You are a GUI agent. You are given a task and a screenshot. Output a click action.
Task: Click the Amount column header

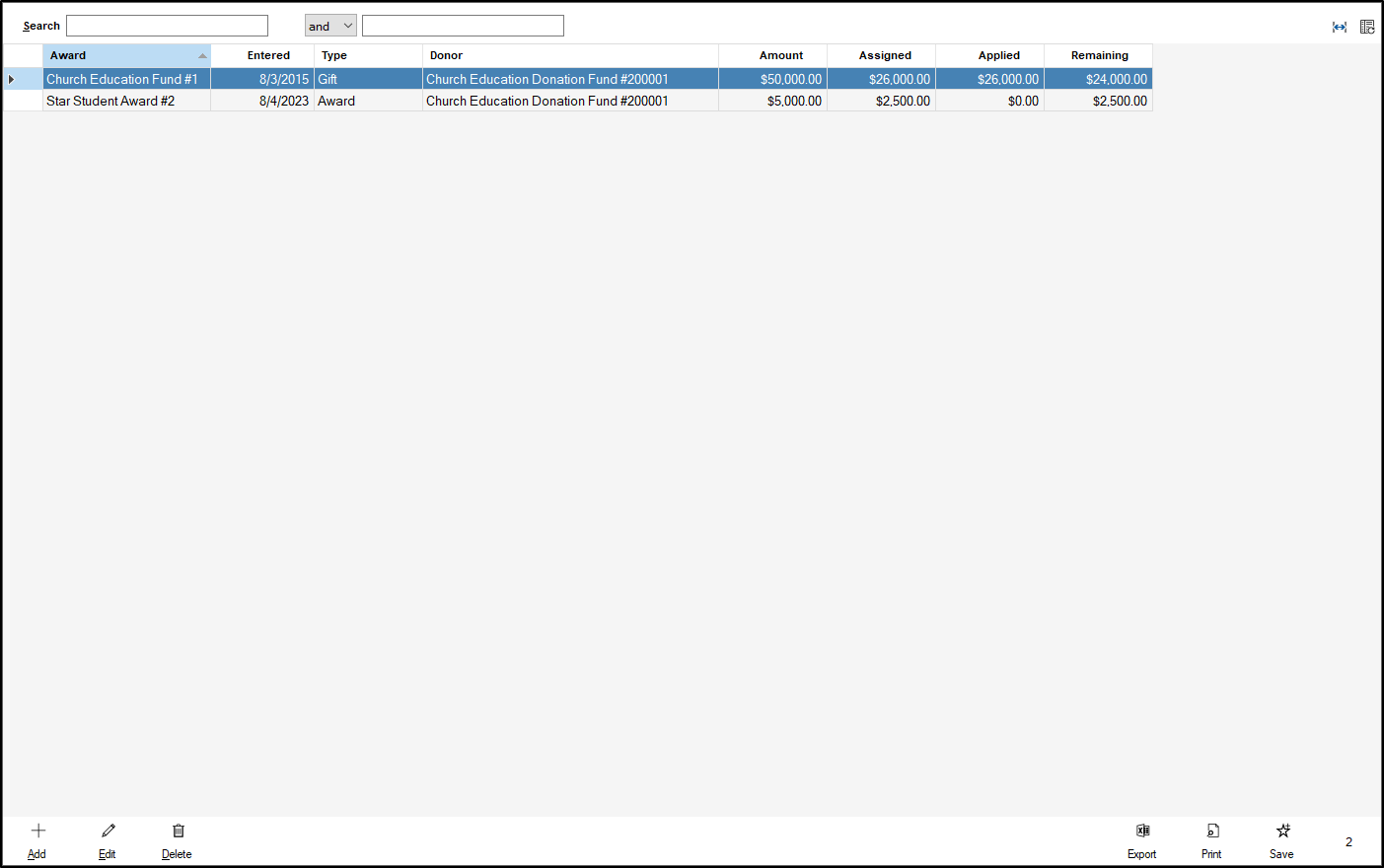pyautogui.click(x=780, y=55)
